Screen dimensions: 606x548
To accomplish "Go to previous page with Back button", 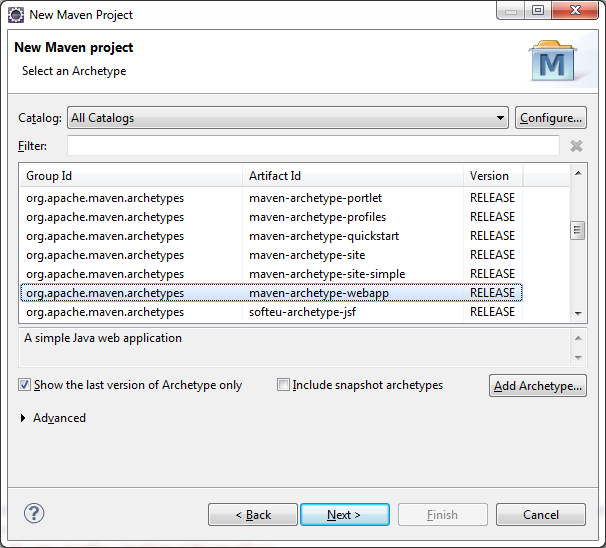I will pos(253,514).
